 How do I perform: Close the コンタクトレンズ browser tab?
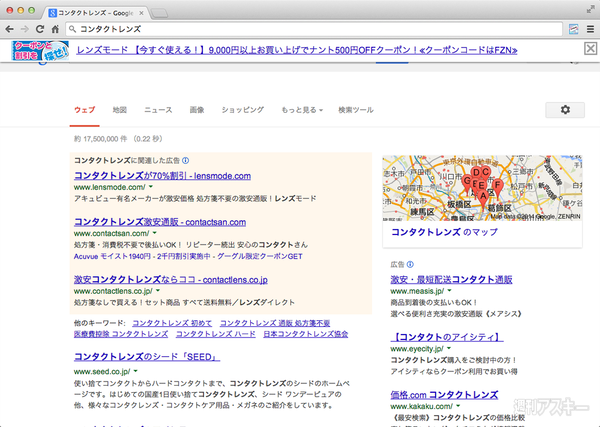point(141,13)
